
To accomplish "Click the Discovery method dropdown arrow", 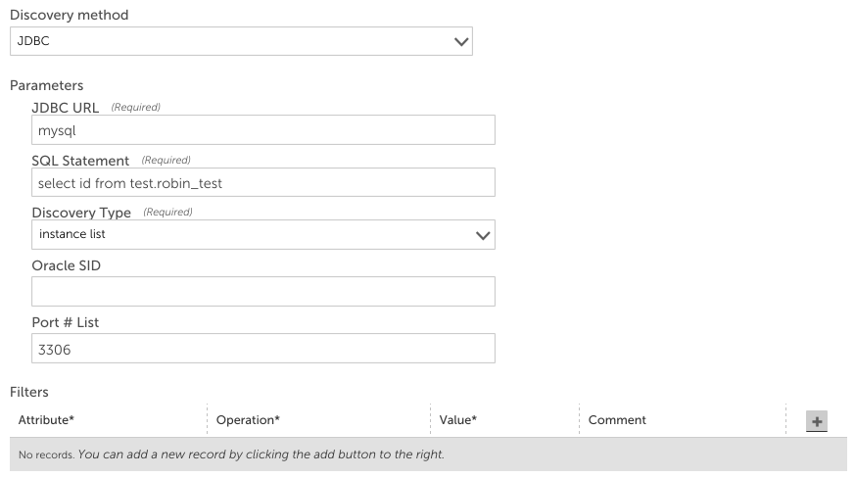I will 461,42.
